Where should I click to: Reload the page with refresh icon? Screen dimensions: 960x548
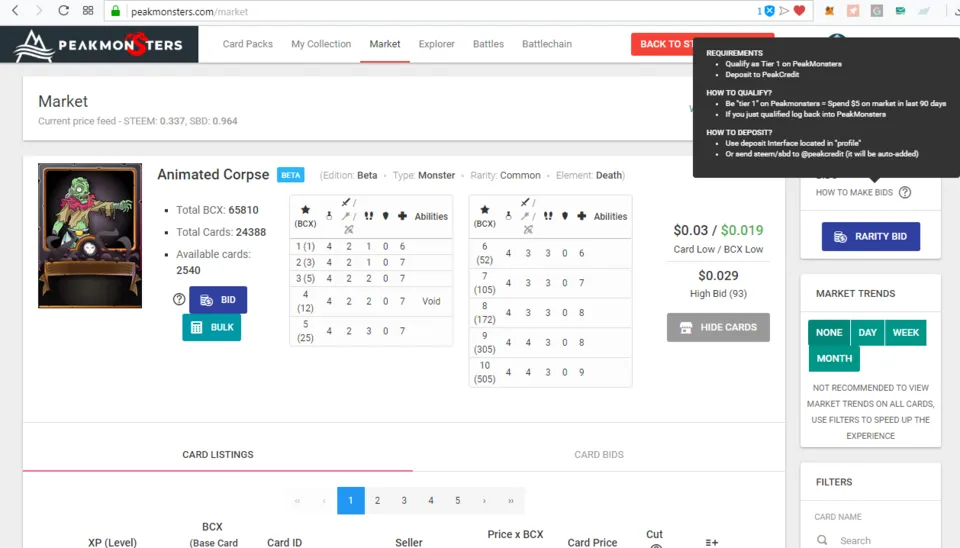63,10
